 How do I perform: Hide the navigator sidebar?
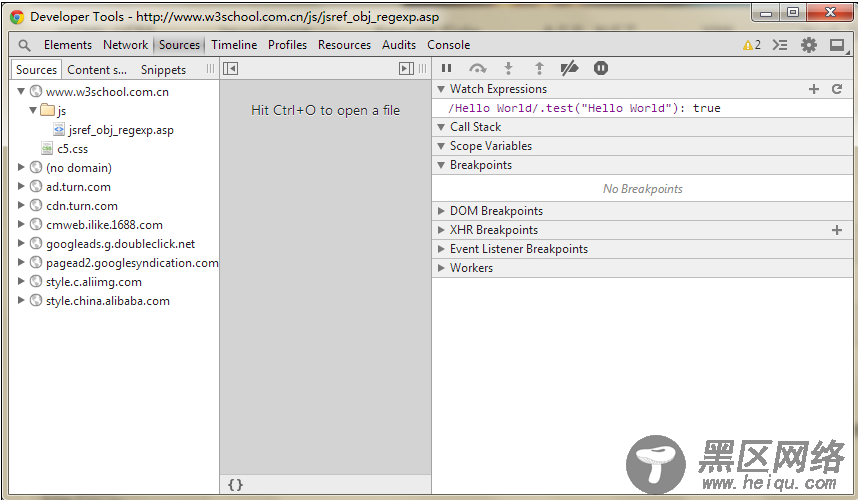[230, 68]
